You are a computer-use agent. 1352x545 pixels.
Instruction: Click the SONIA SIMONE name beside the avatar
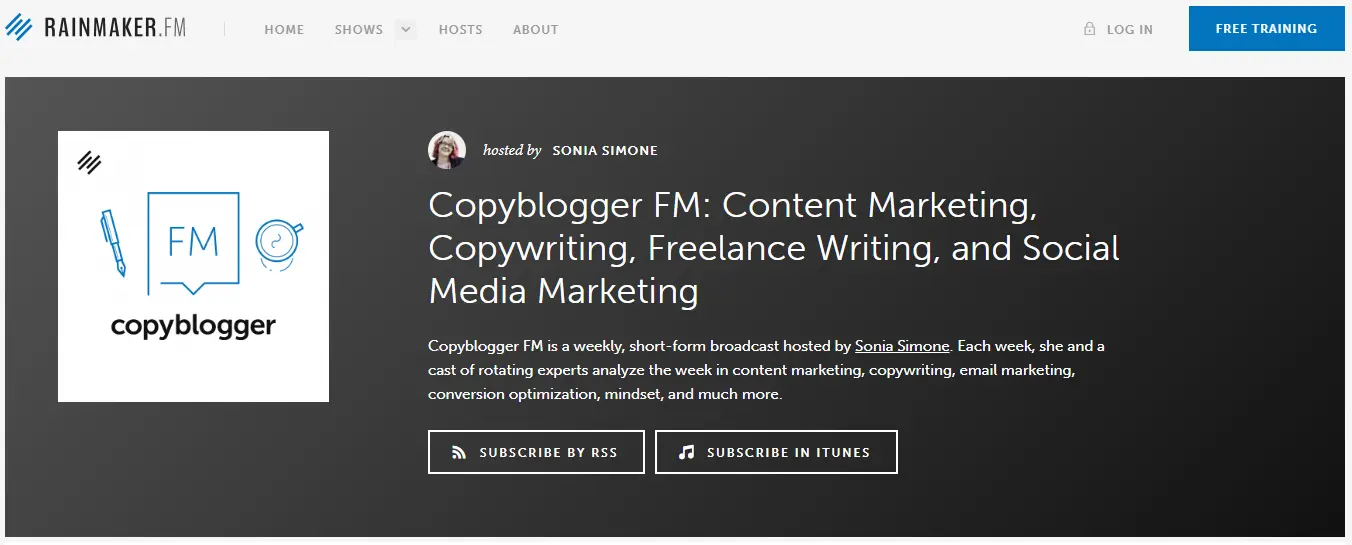(605, 151)
